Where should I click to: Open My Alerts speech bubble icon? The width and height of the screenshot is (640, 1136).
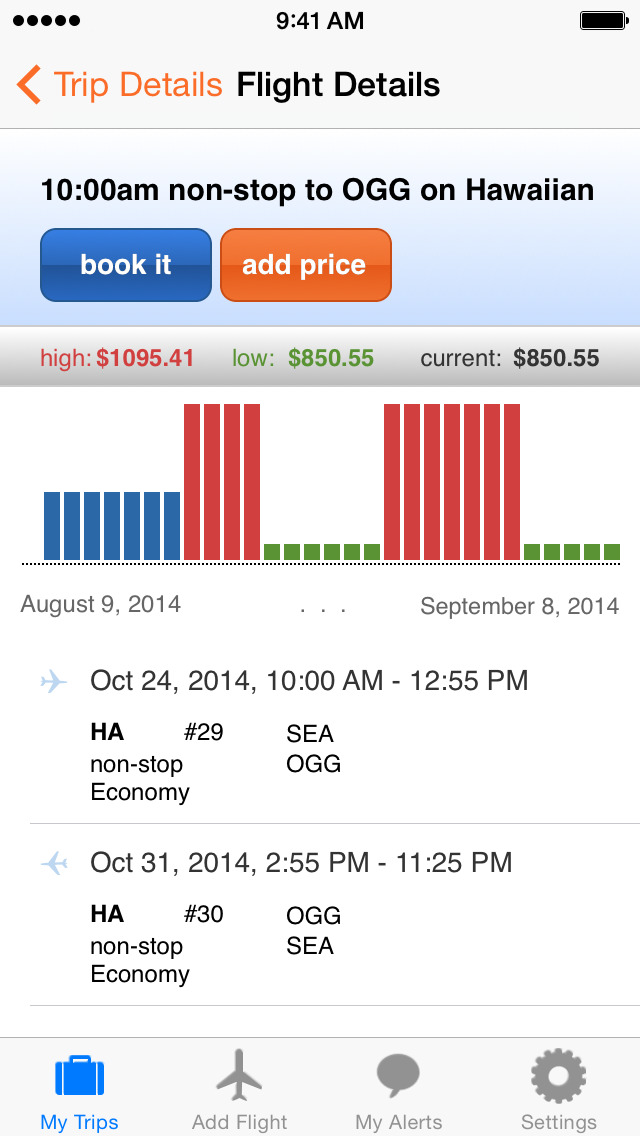coord(398,1077)
